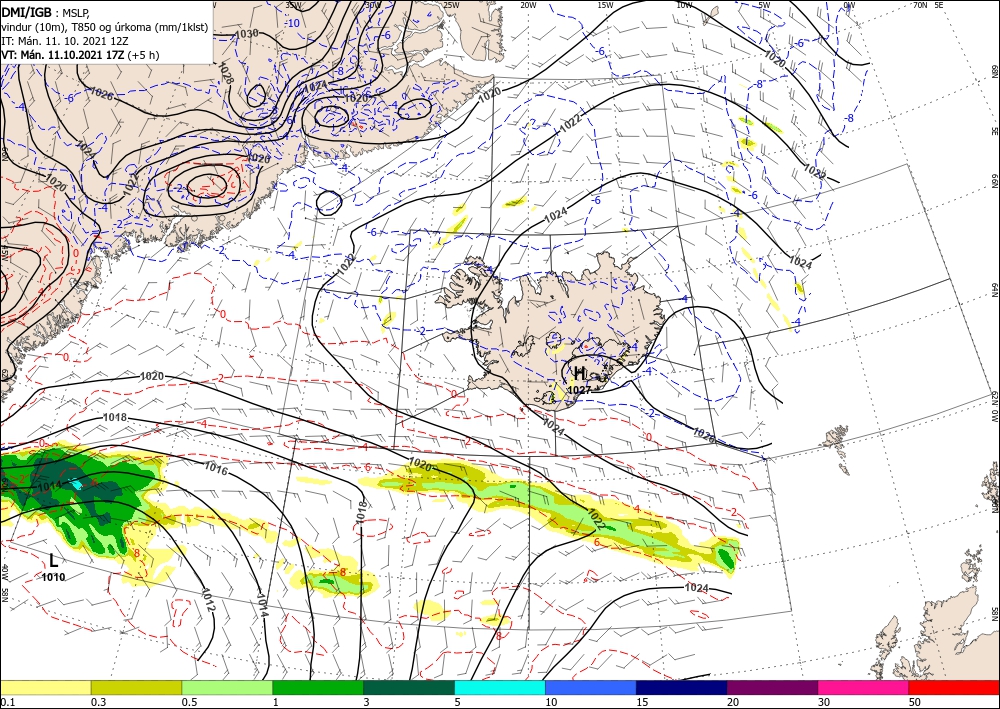Click the L low-pressure marker

pyautogui.click(x=54, y=561)
